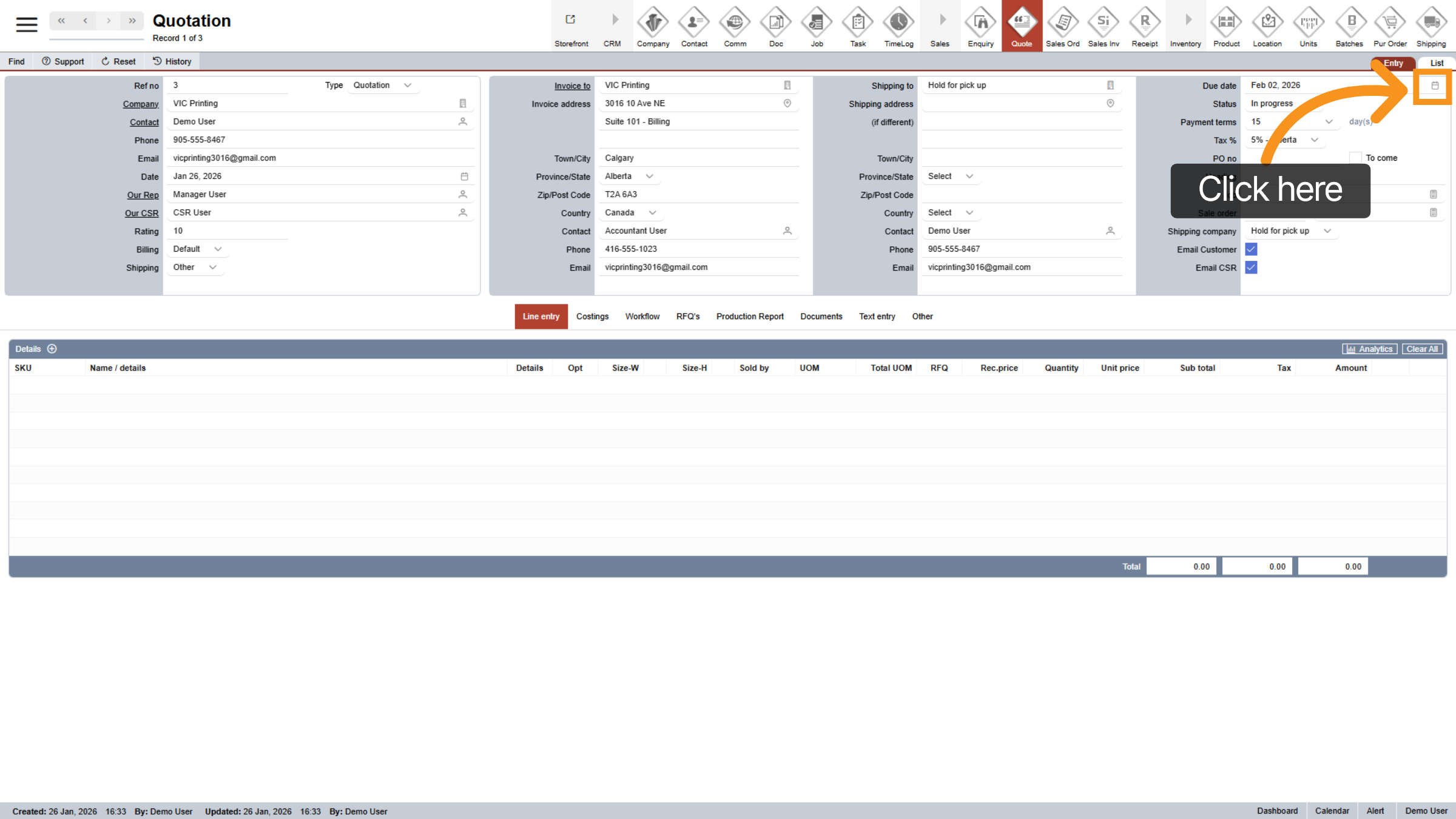Image resolution: width=1456 pixels, height=819 pixels.
Task: Open the Payment terms dropdown
Action: (1329, 122)
